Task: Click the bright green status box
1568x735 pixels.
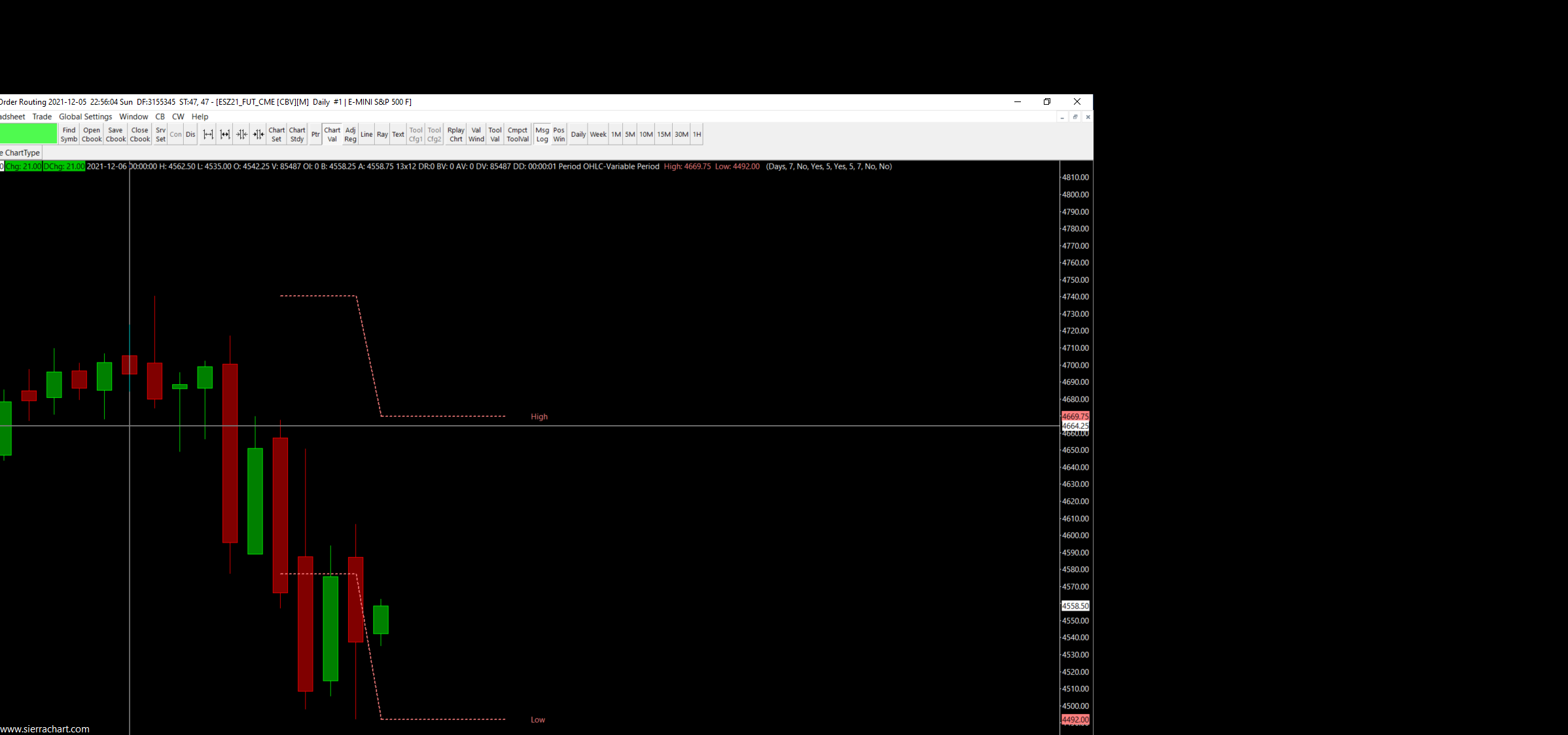Action: [28, 134]
